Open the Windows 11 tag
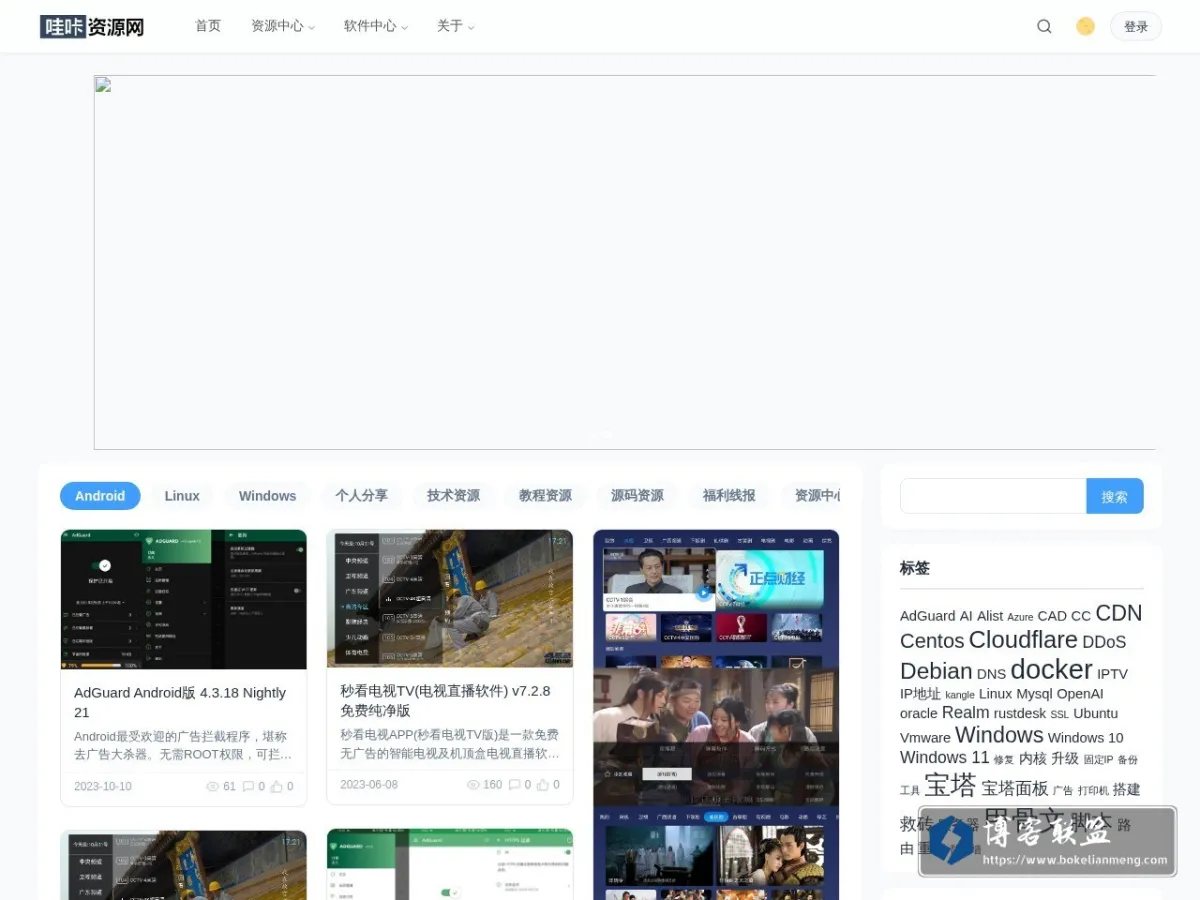Image resolution: width=1200 pixels, height=900 pixels. tap(944, 758)
